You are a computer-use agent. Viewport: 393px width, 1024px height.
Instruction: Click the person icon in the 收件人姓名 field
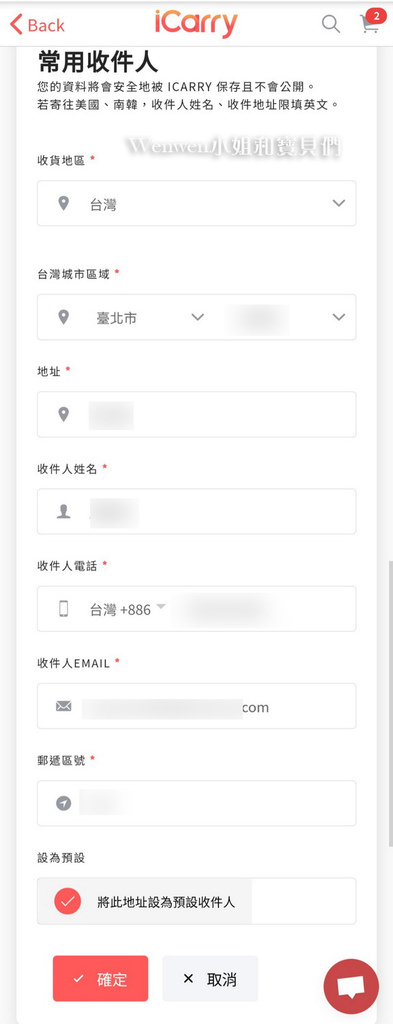coord(63,511)
